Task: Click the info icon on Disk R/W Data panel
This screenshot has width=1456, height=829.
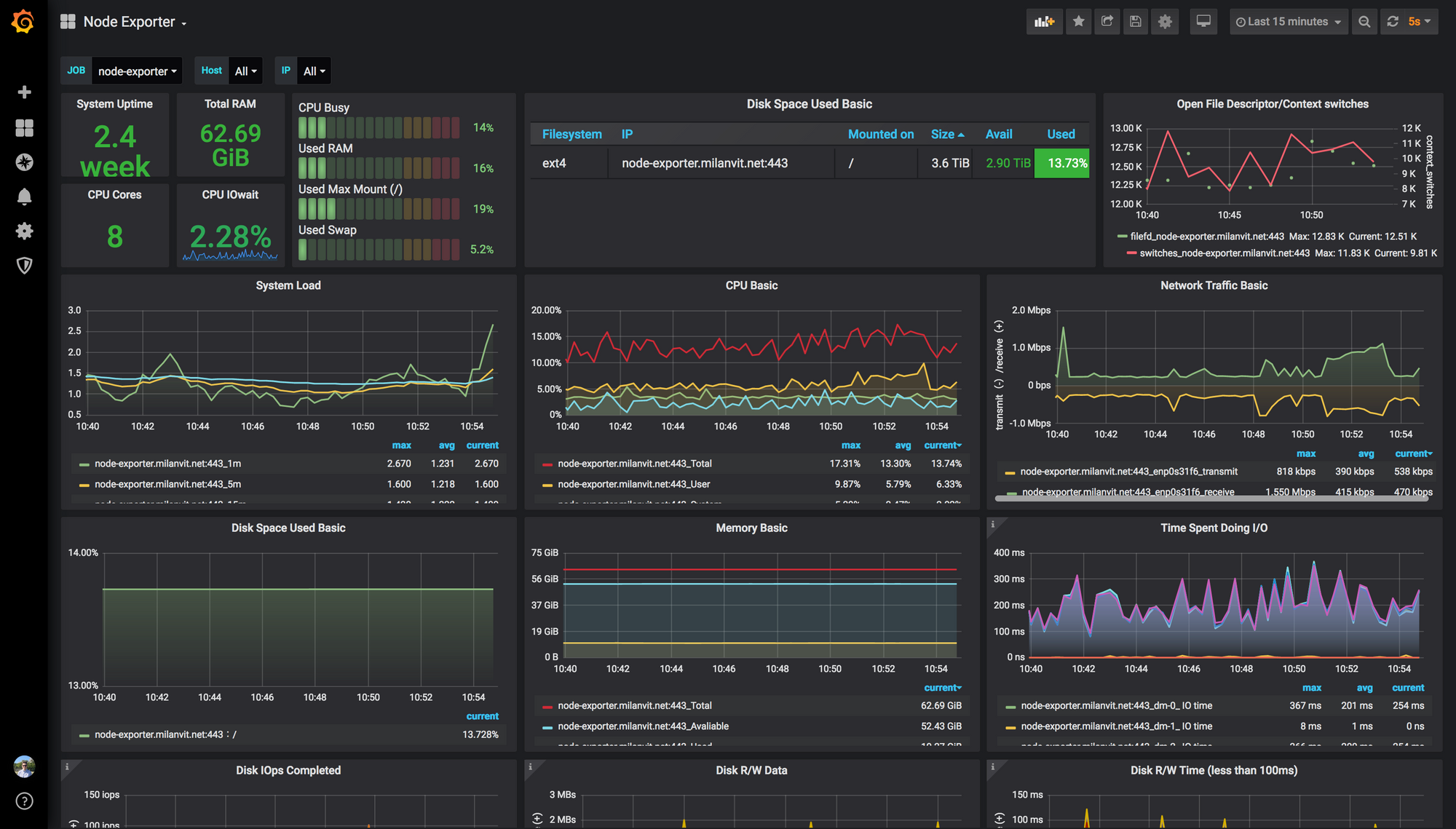Action: pyautogui.click(x=531, y=766)
